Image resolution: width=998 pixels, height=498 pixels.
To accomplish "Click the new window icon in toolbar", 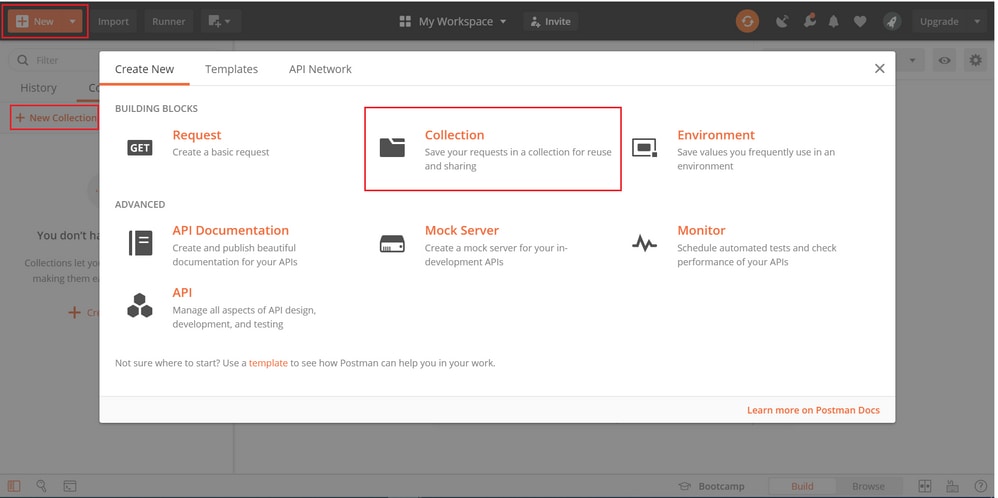I will pyautogui.click(x=214, y=22).
